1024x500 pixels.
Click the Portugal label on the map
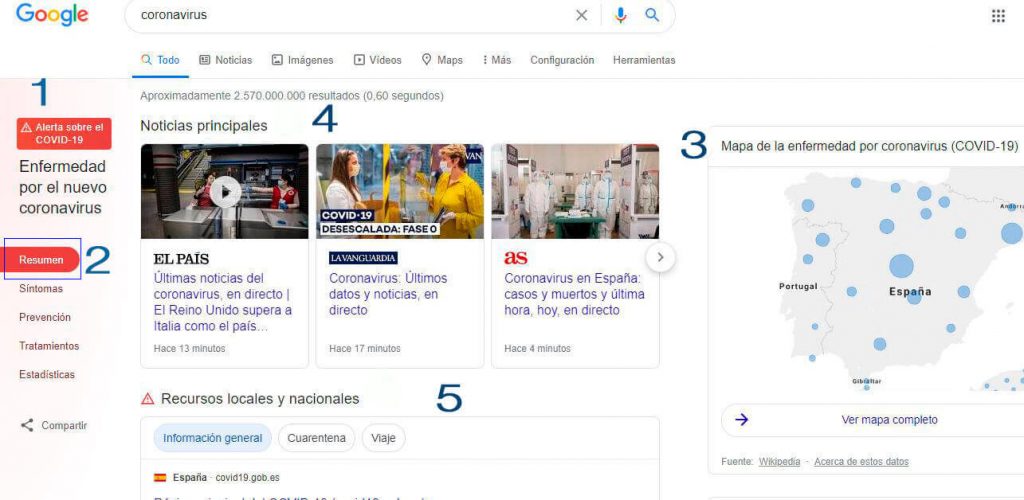[x=798, y=286]
